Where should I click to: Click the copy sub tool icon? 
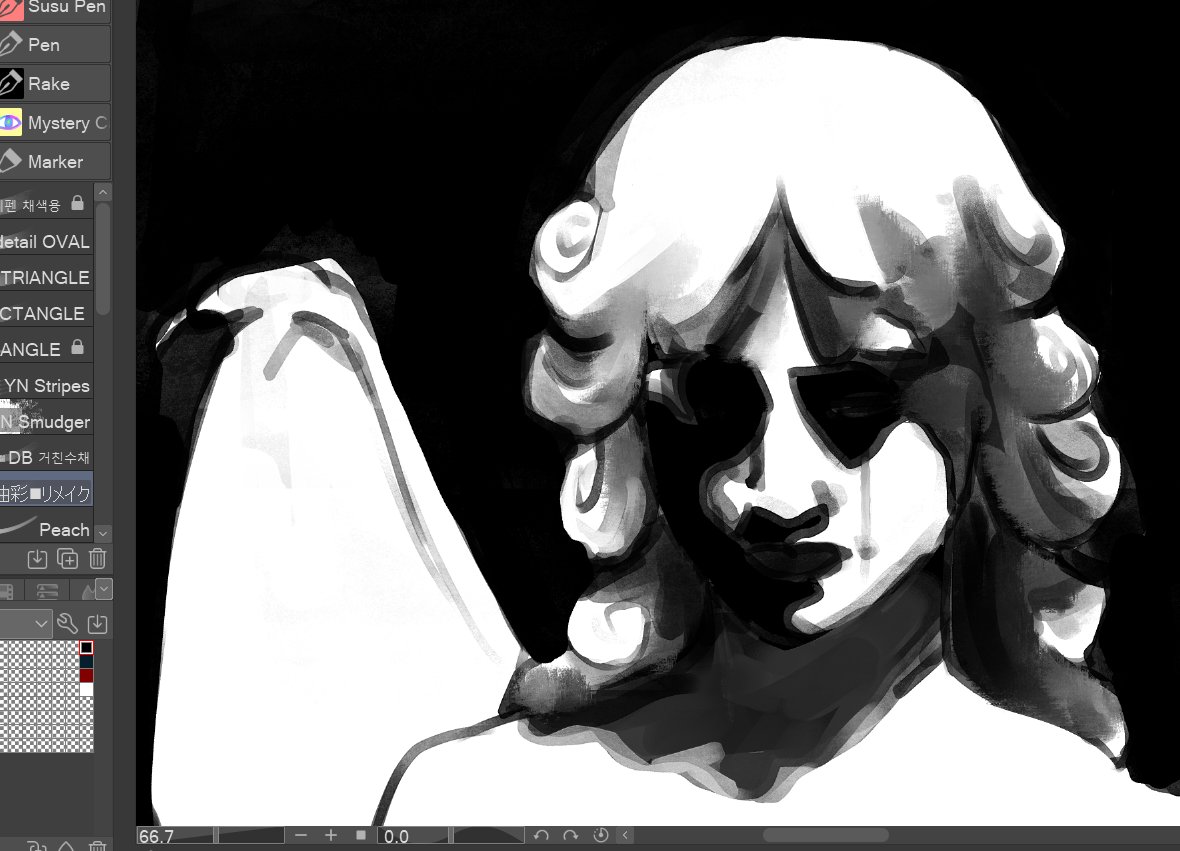click(68, 559)
